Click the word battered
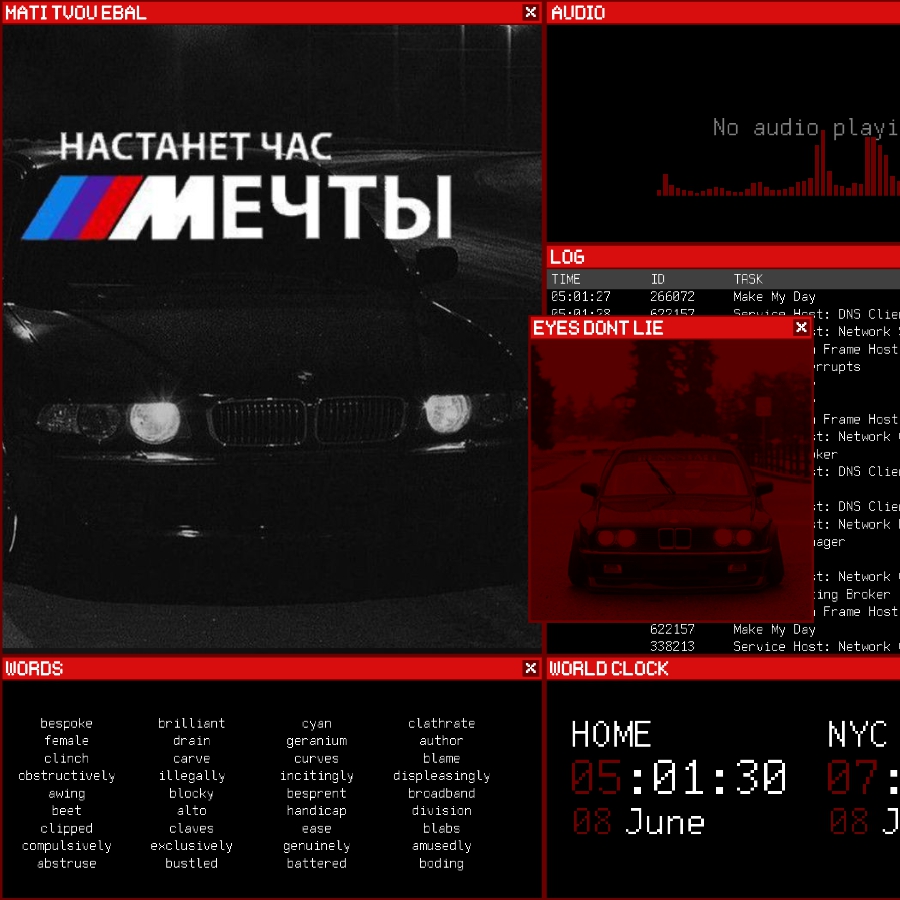This screenshot has width=900, height=900. point(317,863)
